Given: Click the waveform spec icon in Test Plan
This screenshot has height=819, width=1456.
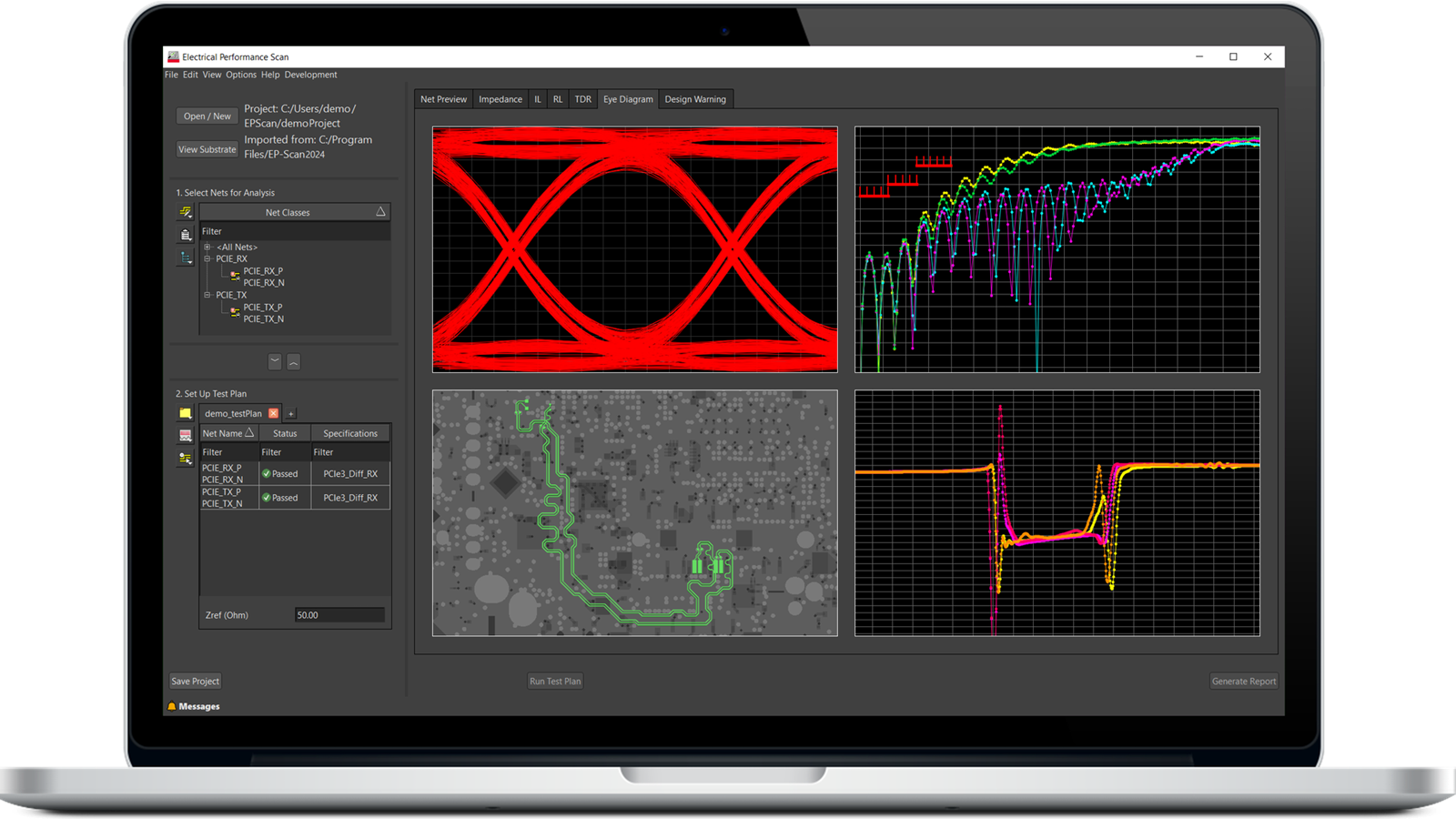Looking at the screenshot, I should pos(186,436).
